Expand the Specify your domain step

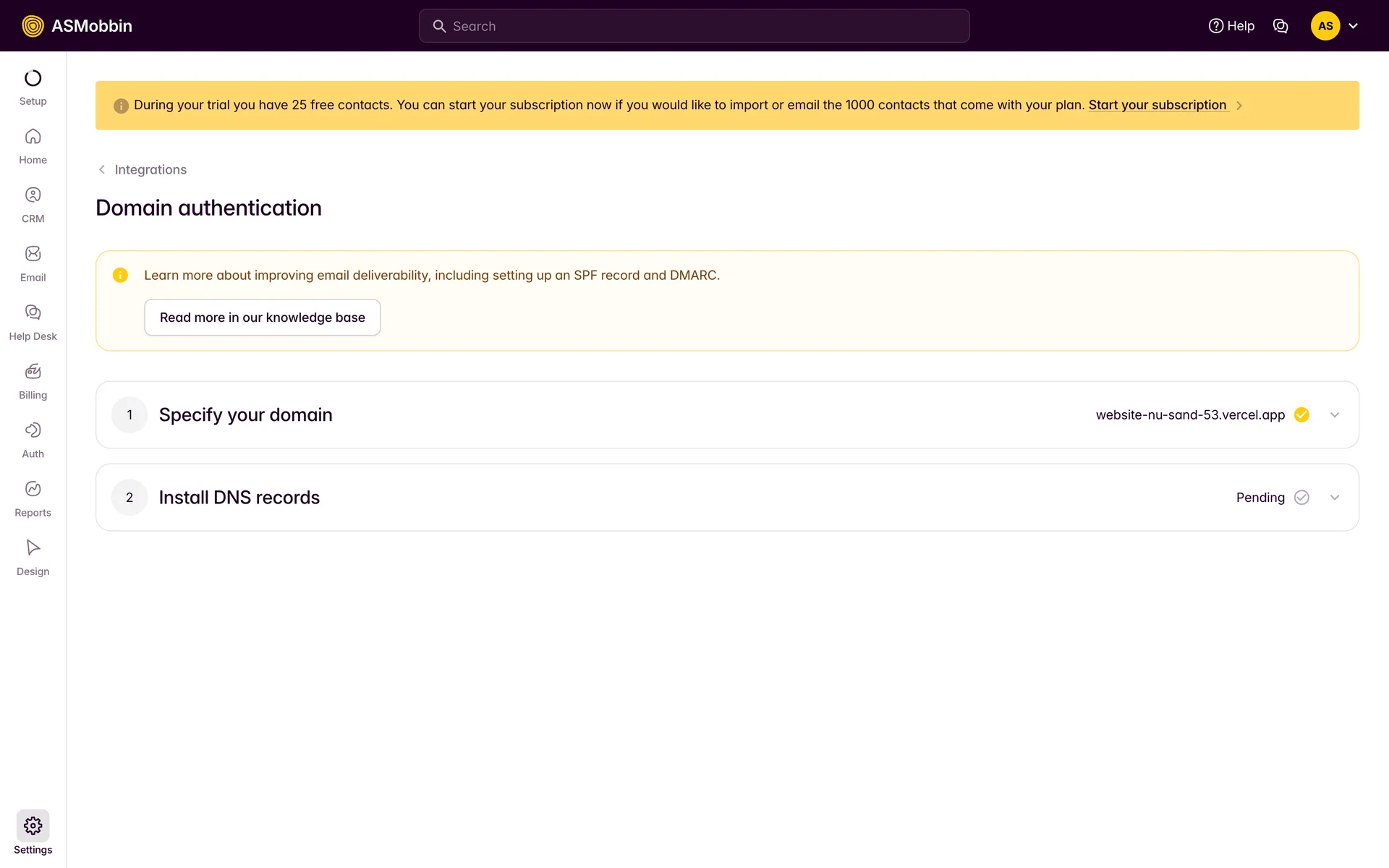[1334, 415]
